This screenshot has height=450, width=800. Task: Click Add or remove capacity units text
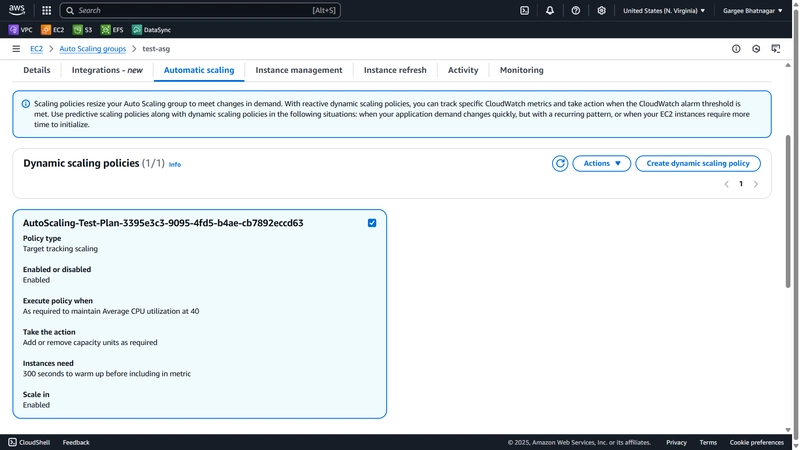[x=90, y=342]
